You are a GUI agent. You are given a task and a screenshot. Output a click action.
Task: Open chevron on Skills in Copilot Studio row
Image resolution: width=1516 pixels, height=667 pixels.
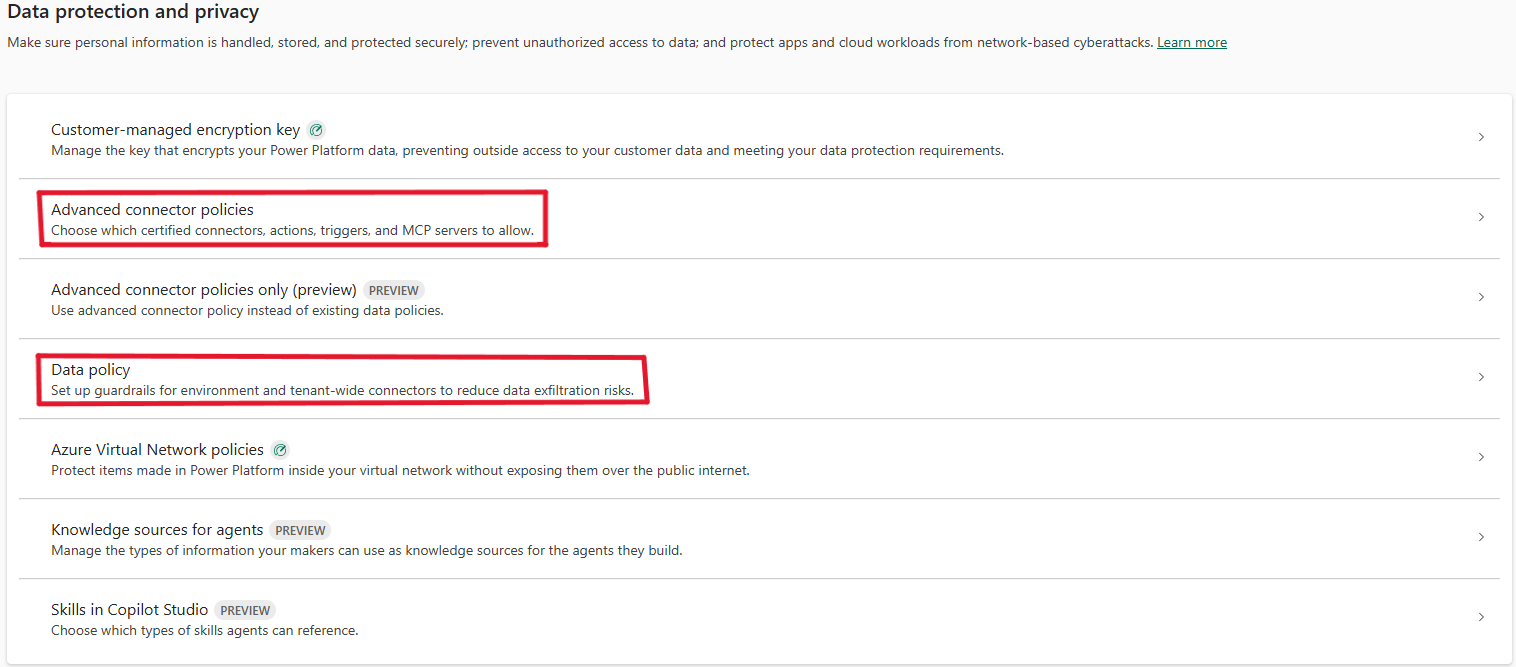point(1481,617)
